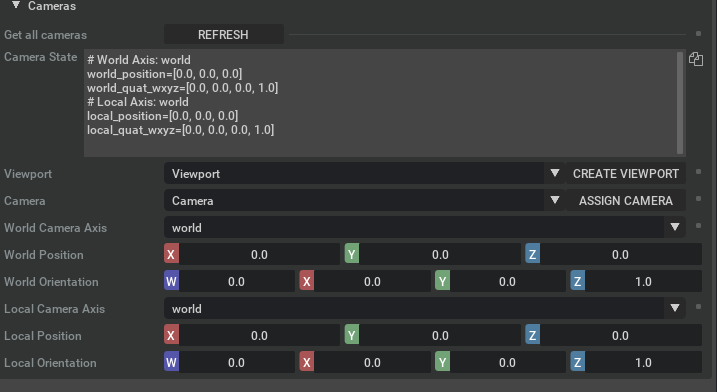Click the Local Orientation X red label
This screenshot has height=392, width=717.
[307, 362]
